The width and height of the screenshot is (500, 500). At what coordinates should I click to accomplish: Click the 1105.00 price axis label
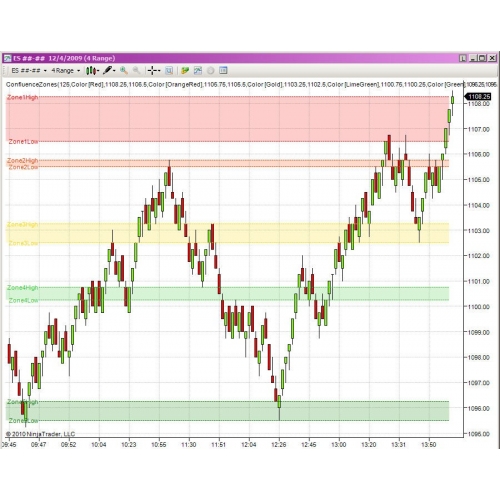click(479, 180)
